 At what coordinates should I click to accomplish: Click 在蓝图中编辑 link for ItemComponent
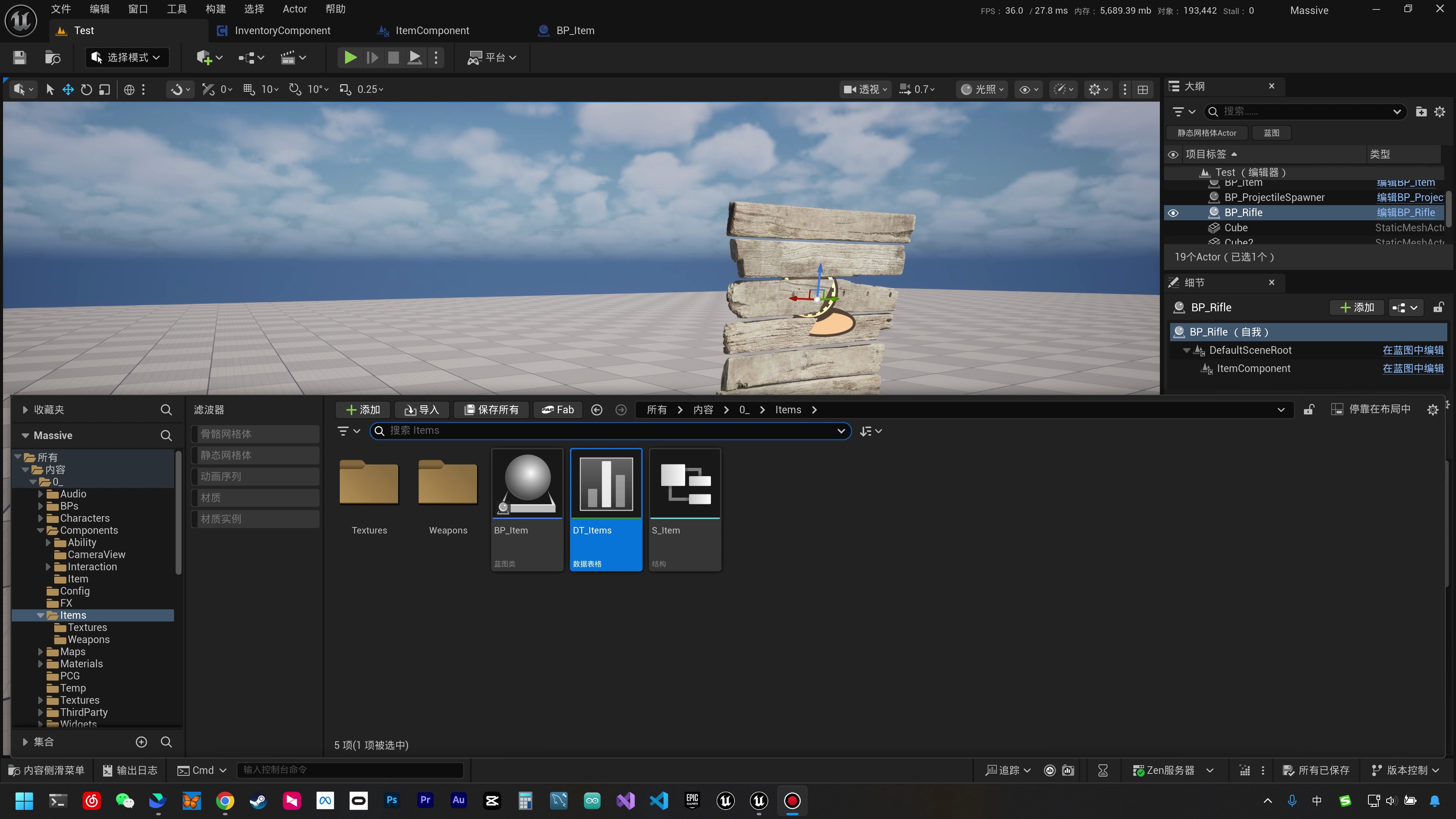[1413, 369]
